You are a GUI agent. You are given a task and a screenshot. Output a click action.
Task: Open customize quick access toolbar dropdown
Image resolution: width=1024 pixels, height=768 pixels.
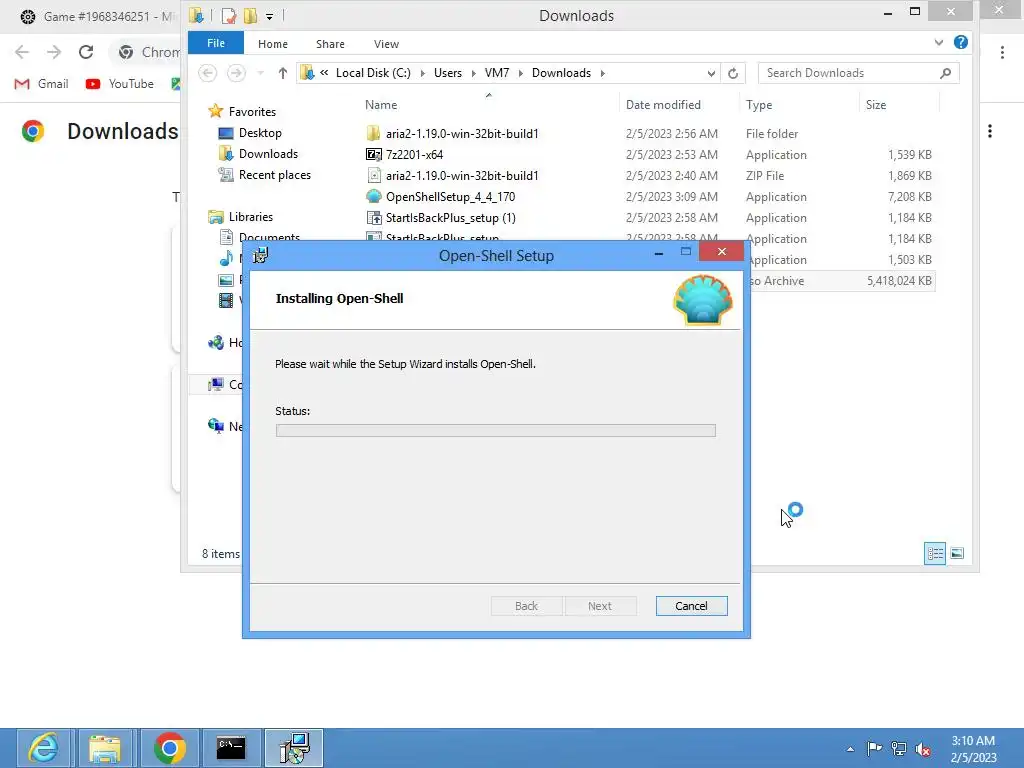pos(269,16)
